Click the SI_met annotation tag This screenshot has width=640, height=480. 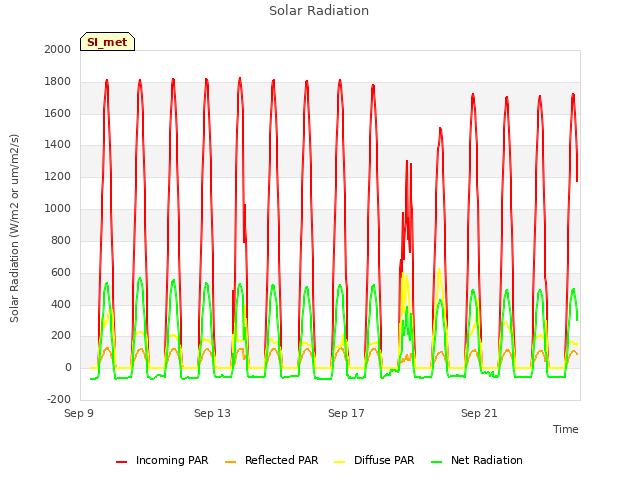pos(107,42)
